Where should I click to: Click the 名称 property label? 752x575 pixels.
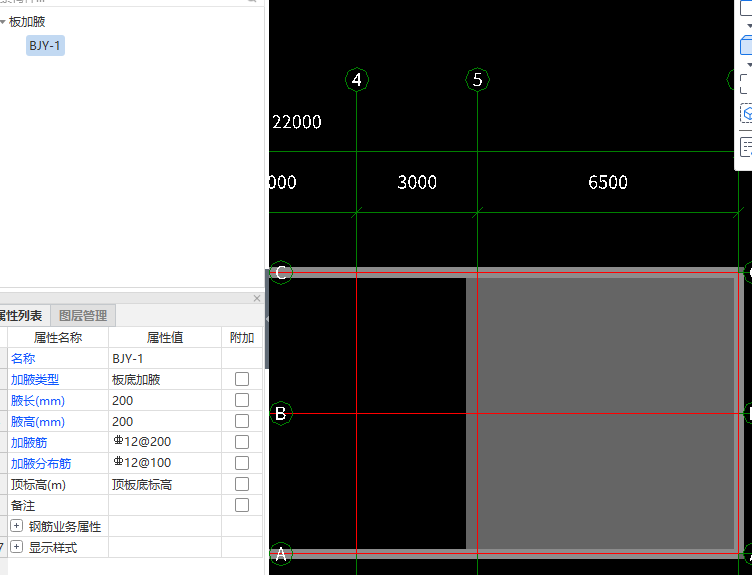tap(23, 358)
